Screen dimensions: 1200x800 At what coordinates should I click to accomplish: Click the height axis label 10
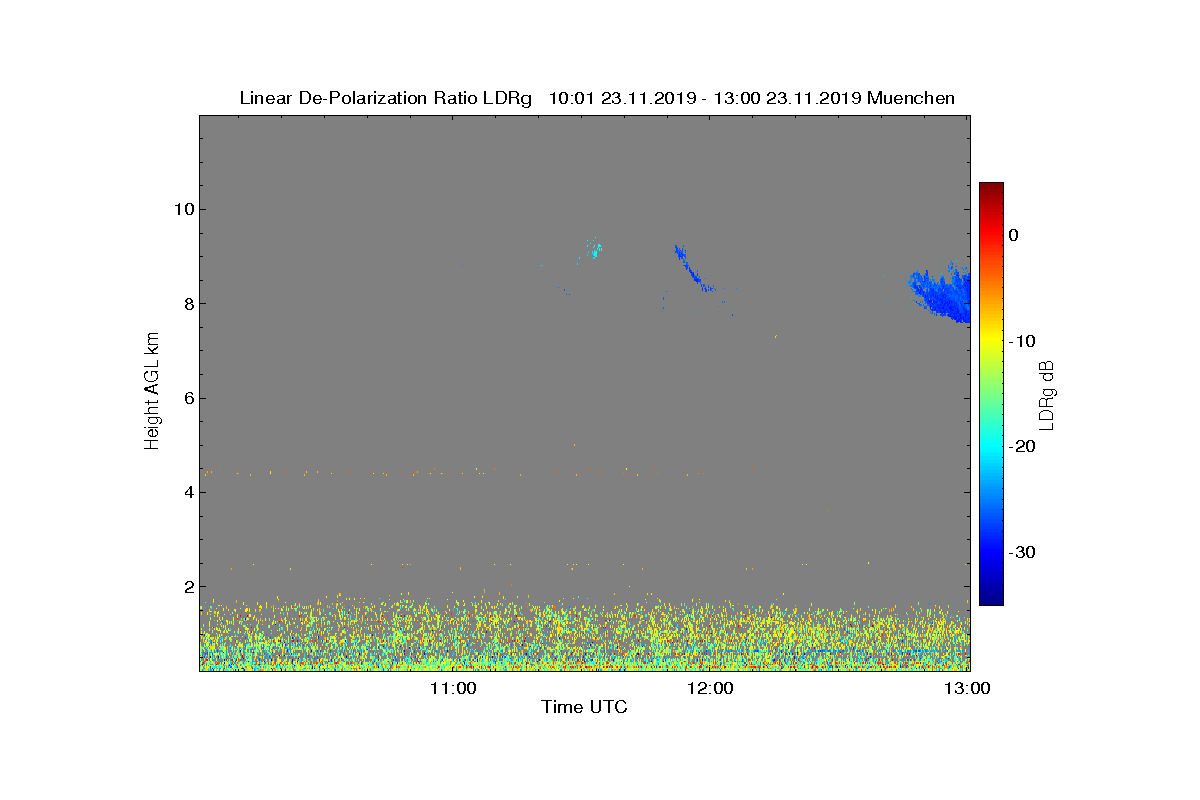(x=183, y=209)
